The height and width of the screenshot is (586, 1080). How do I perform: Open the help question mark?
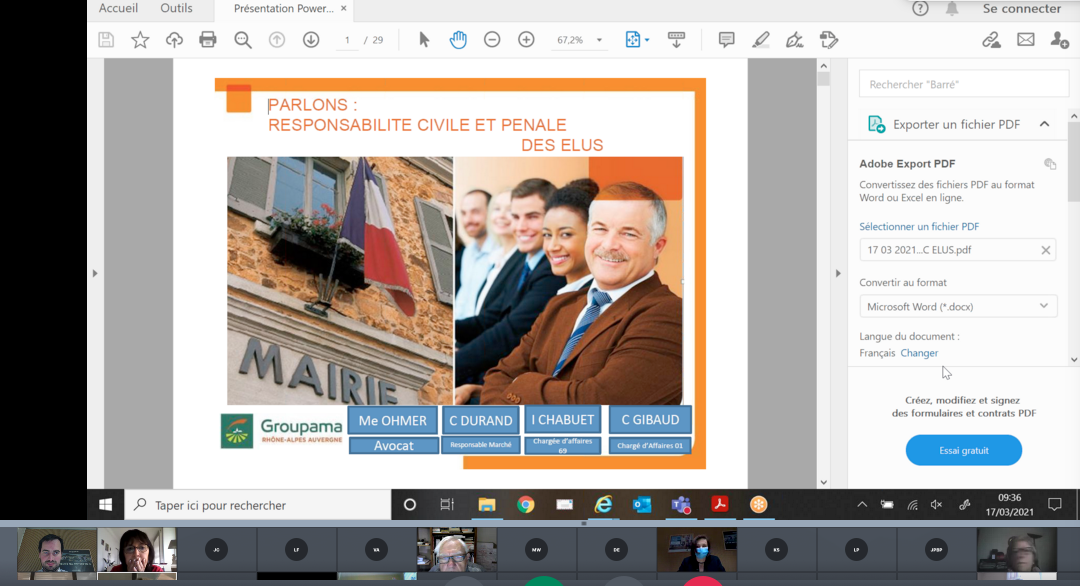[x=920, y=8]
